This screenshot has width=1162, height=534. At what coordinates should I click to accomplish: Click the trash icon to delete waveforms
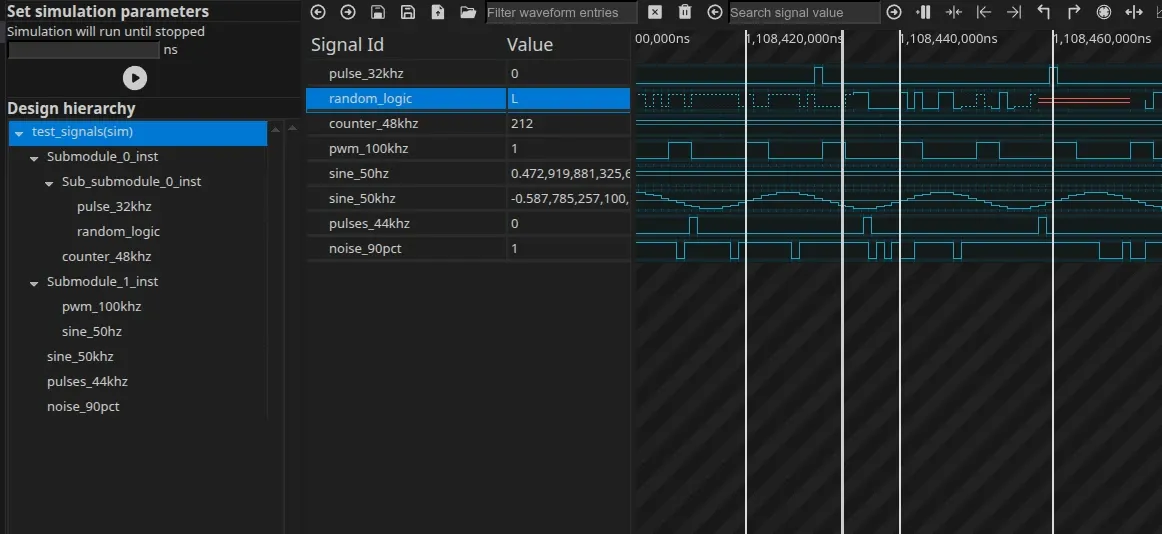(685, 12)
